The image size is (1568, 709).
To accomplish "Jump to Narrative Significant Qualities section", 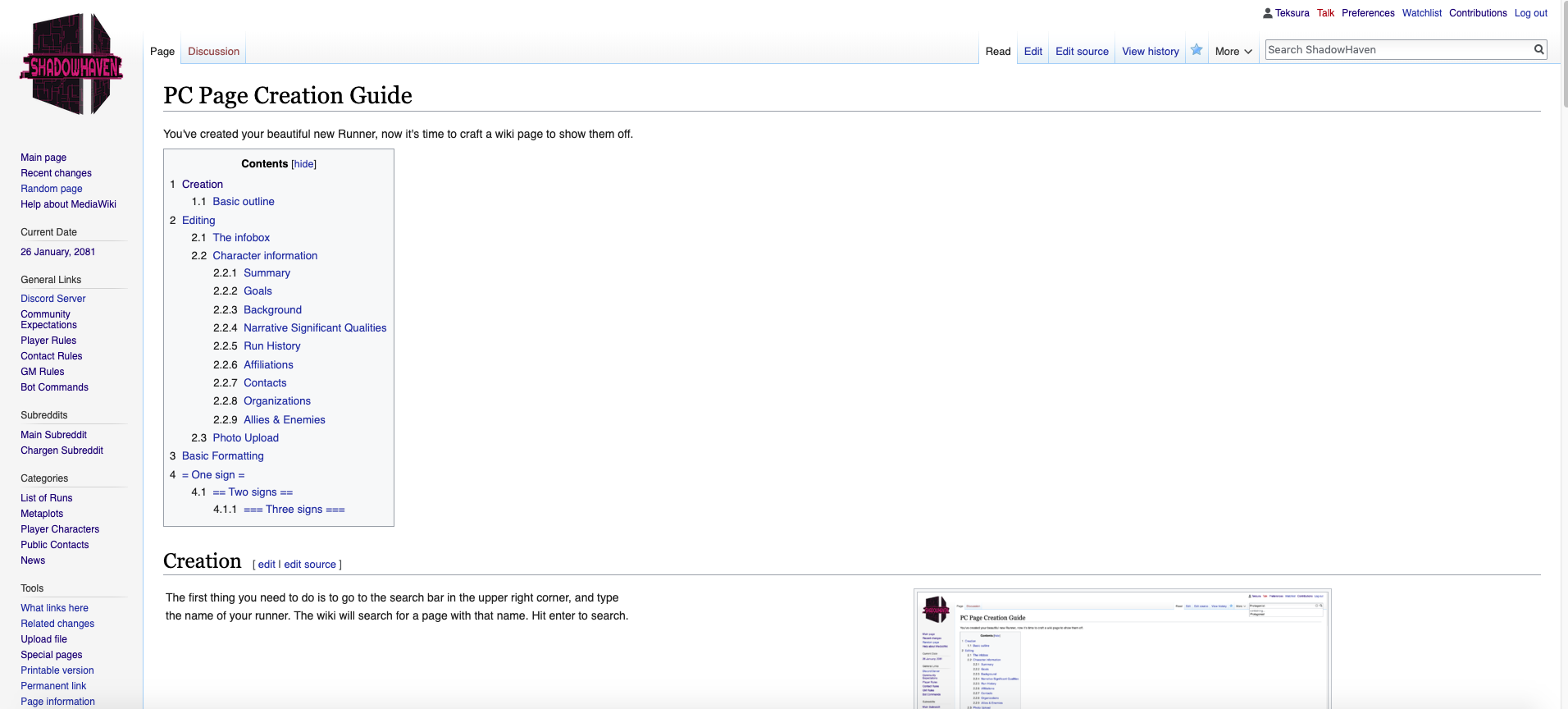I will point(314,328).
